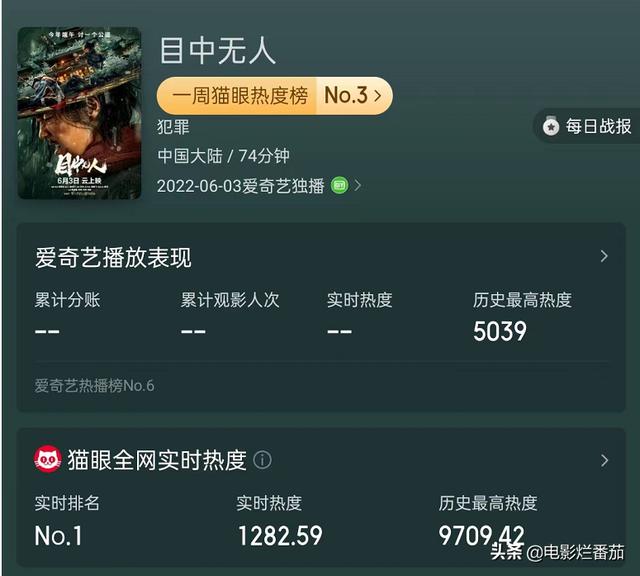Click the medal icon on 每日战报

[x=551, y=126]
